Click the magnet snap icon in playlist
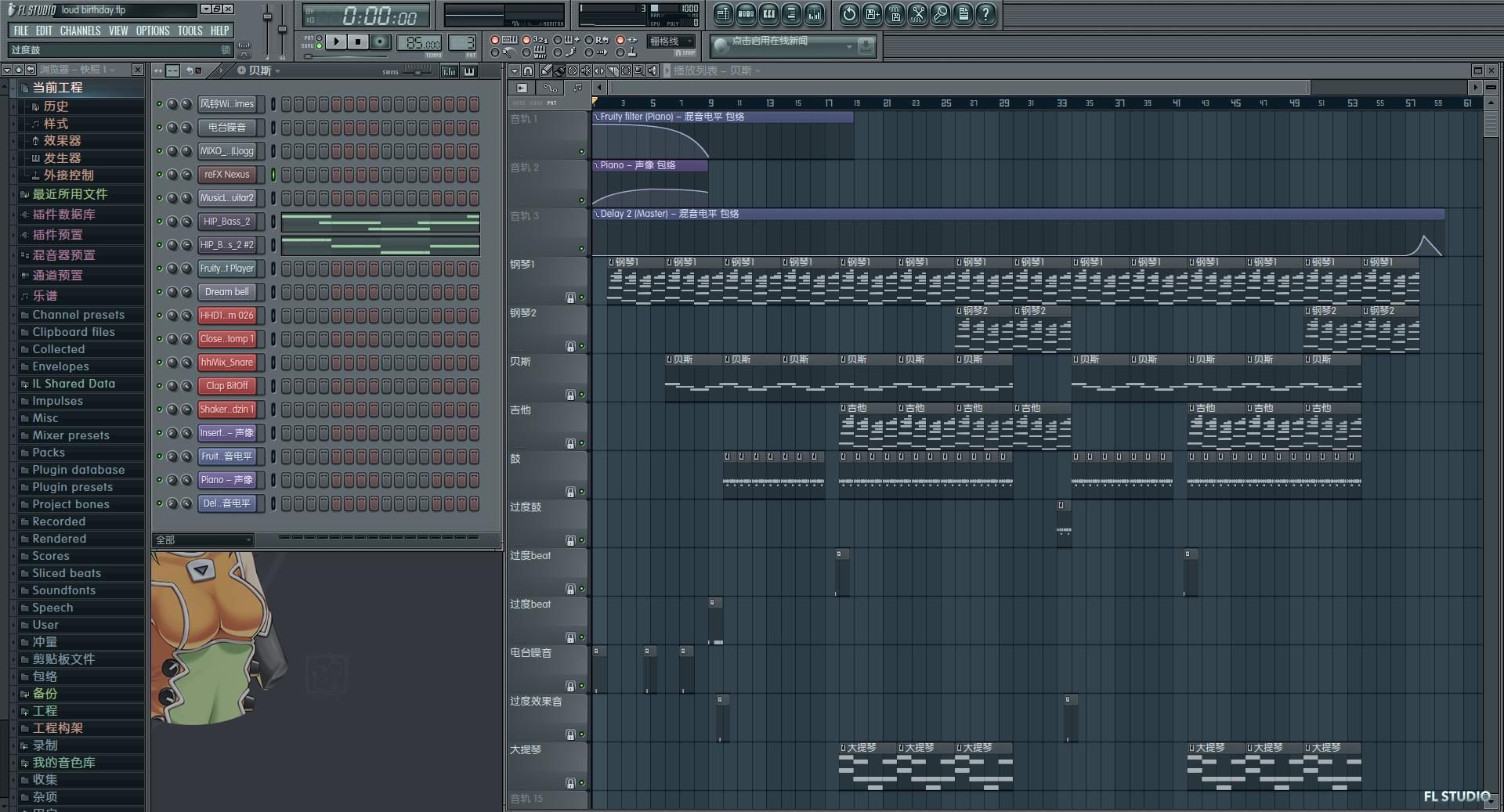Image resolution: width=1504 pixels, height=812 pixels. click(528, 70)
